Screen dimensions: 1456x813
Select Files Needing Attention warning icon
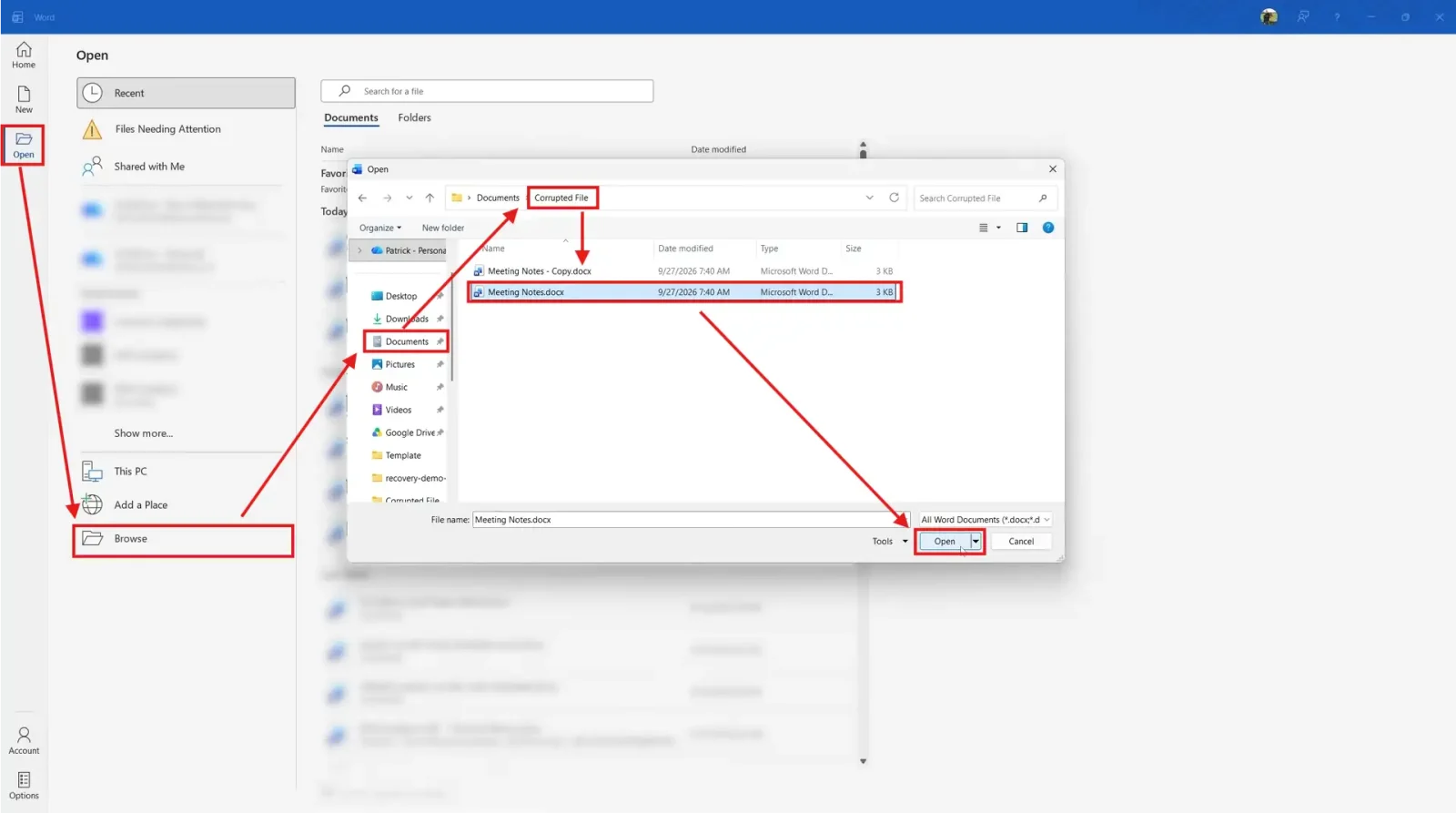click(92, 129)
